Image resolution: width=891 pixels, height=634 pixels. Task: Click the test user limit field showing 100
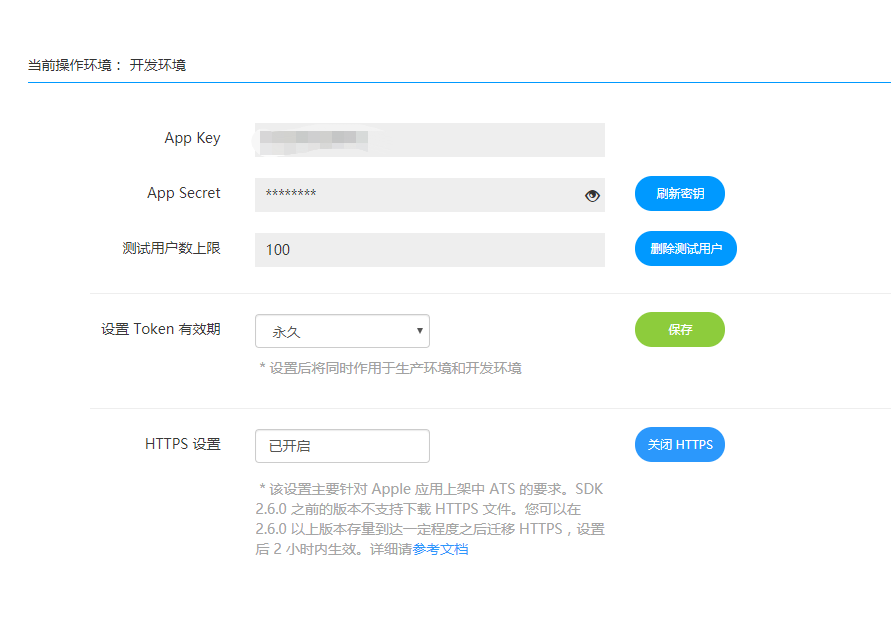pos(429,249)
